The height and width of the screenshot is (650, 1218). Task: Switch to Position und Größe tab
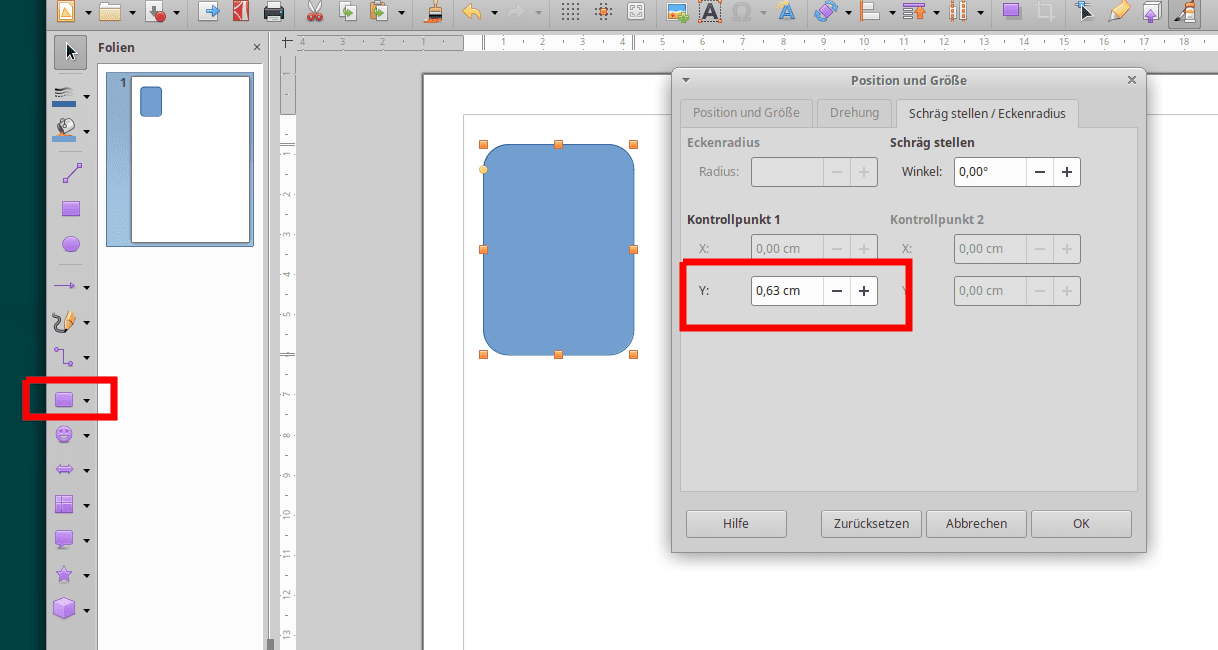746,113
